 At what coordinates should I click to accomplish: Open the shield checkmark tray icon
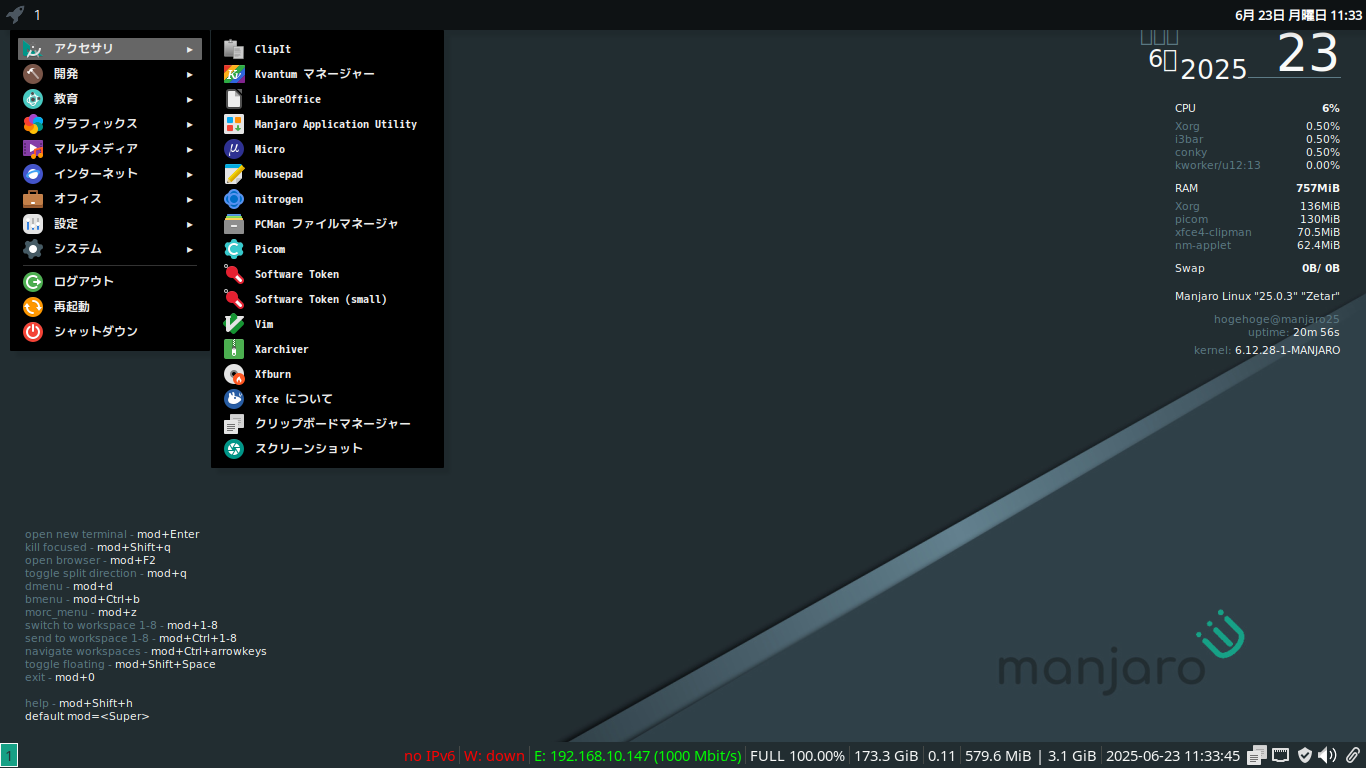coord(1305,755)
